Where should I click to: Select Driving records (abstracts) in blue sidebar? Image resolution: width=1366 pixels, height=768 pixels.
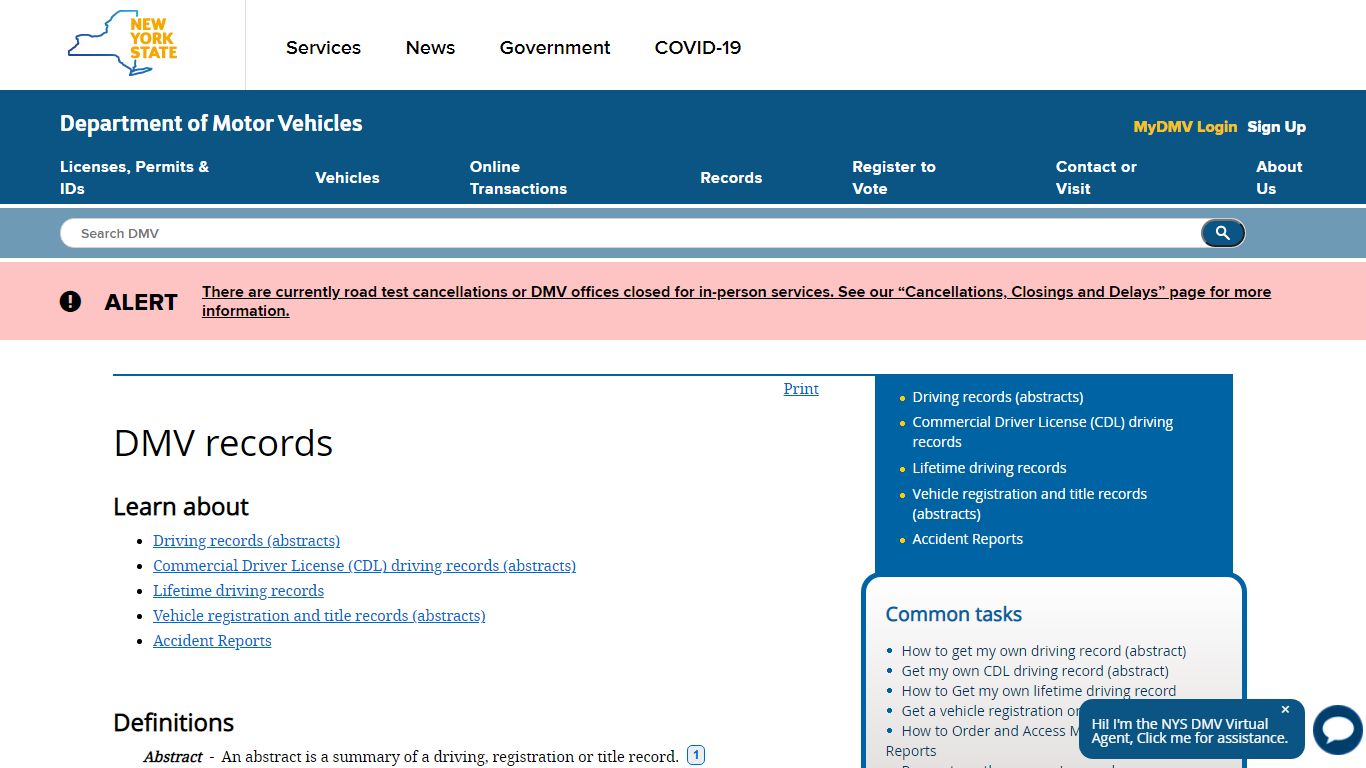coord(998,397)
